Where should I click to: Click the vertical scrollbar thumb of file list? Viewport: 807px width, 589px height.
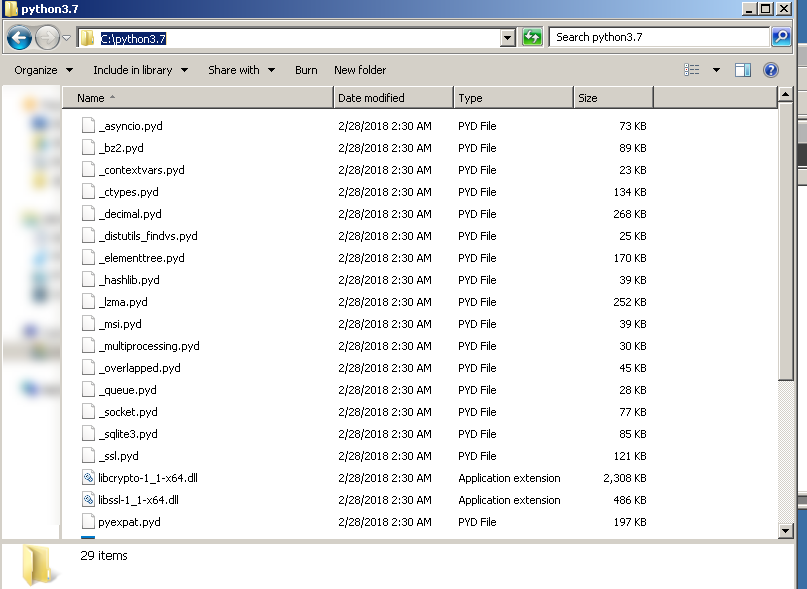point(785,242)
